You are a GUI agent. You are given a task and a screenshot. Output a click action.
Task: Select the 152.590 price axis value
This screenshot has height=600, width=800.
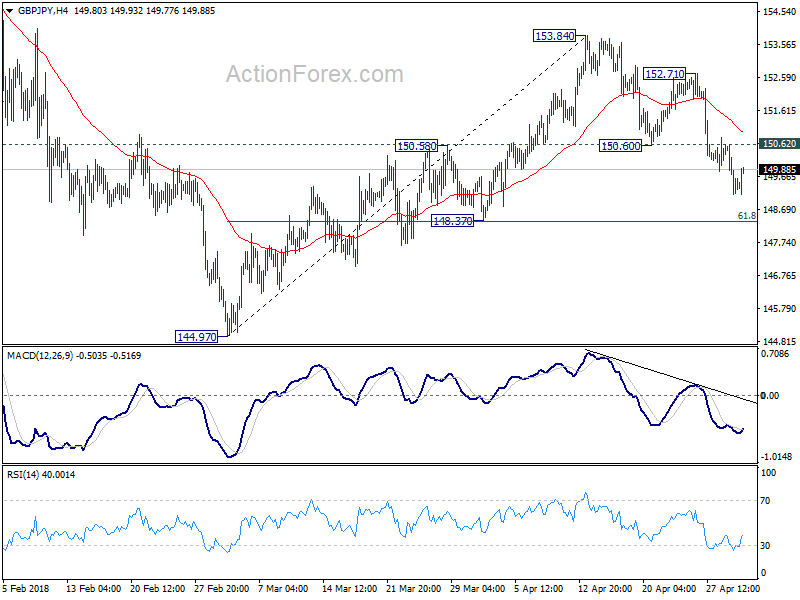pos(779,78)
